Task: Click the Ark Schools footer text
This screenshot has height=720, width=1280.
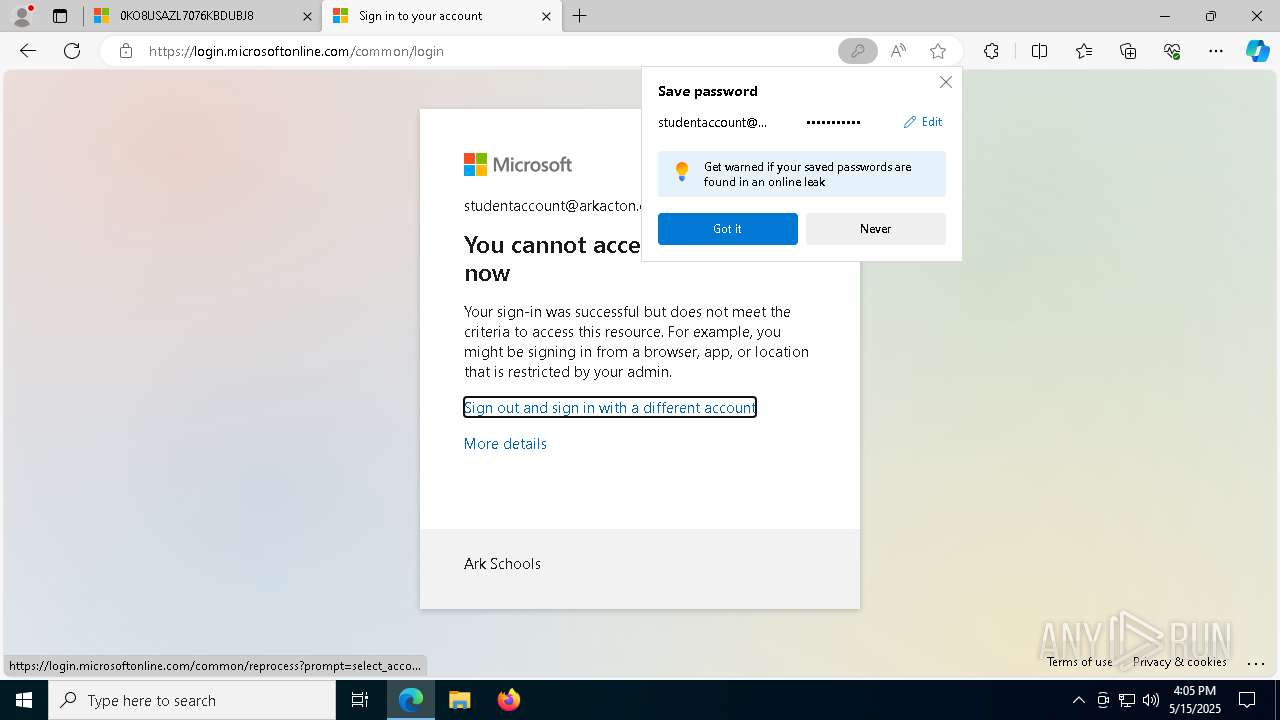Action: (x=502, y=564)
